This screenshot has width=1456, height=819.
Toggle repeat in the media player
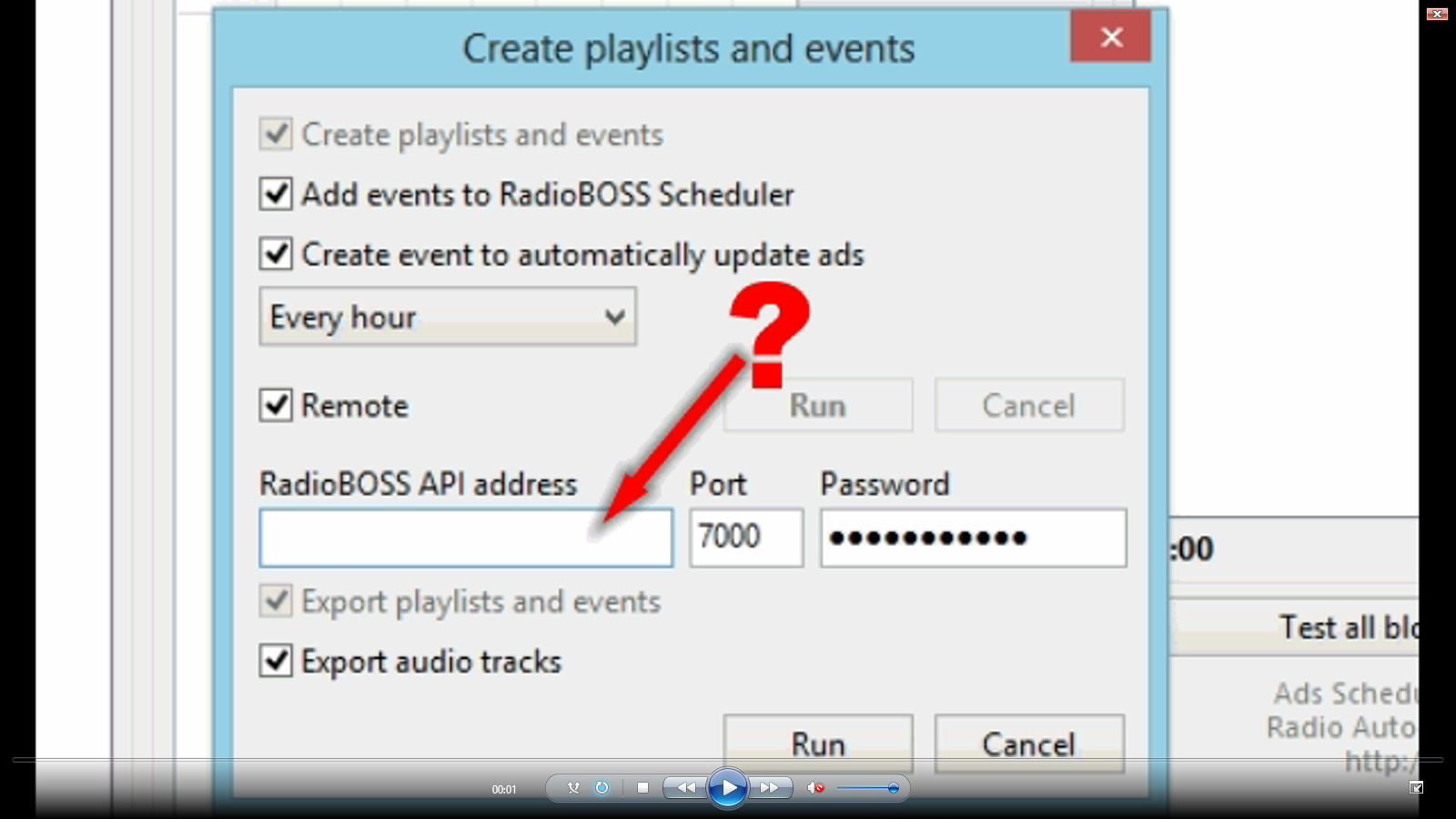coord(602,788)
